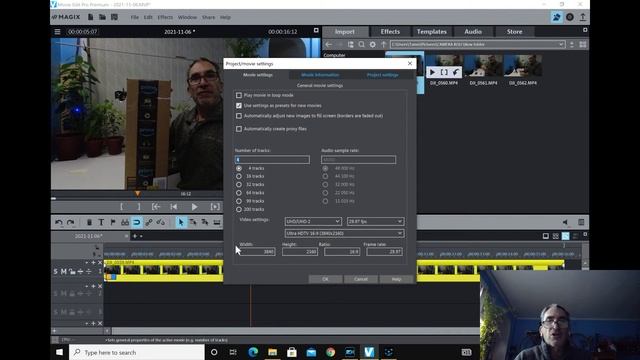Image resolution: width=640 pixels, height=360 pixels.
Task: Click Cancel in Project/movie settings dialog
Action: 361,279
